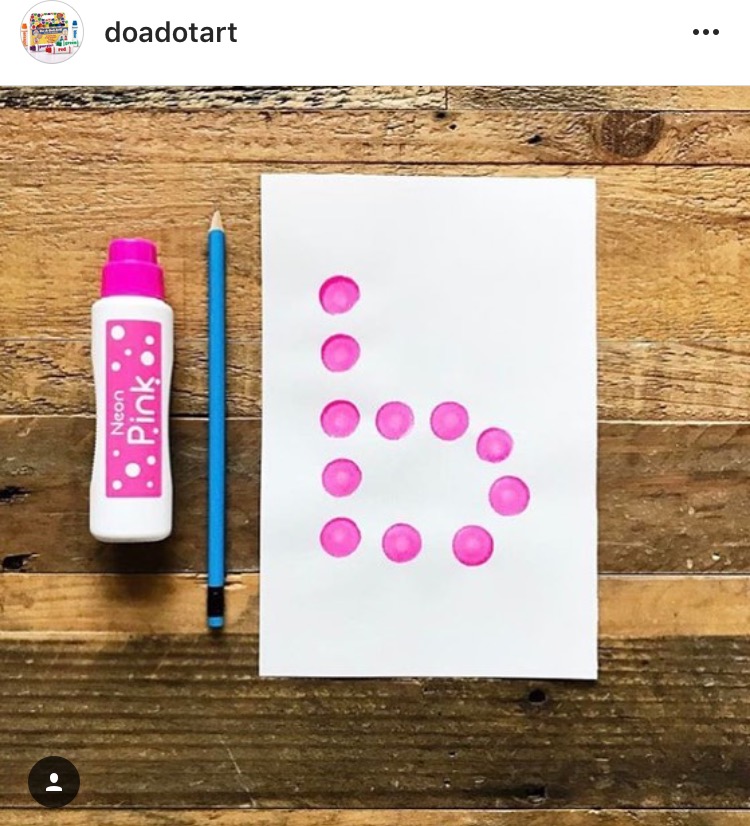
Task: Click the middle of the blue pencil shaft
Action: tap(216, 411)
